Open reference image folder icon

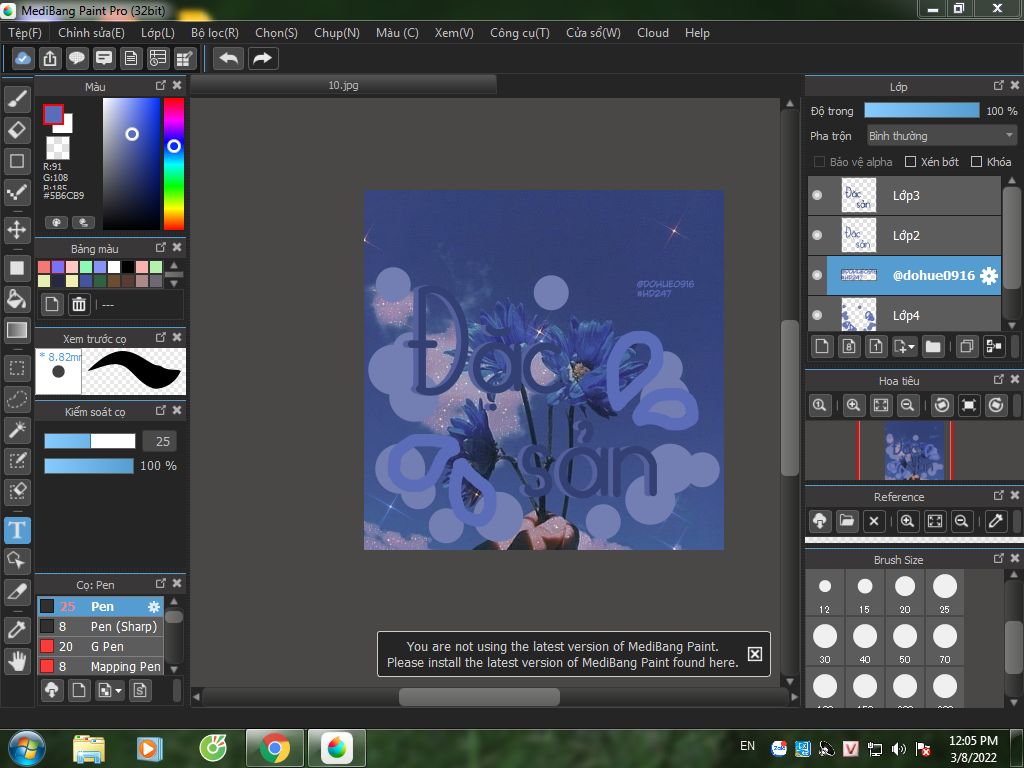click(x=847, y=521)
